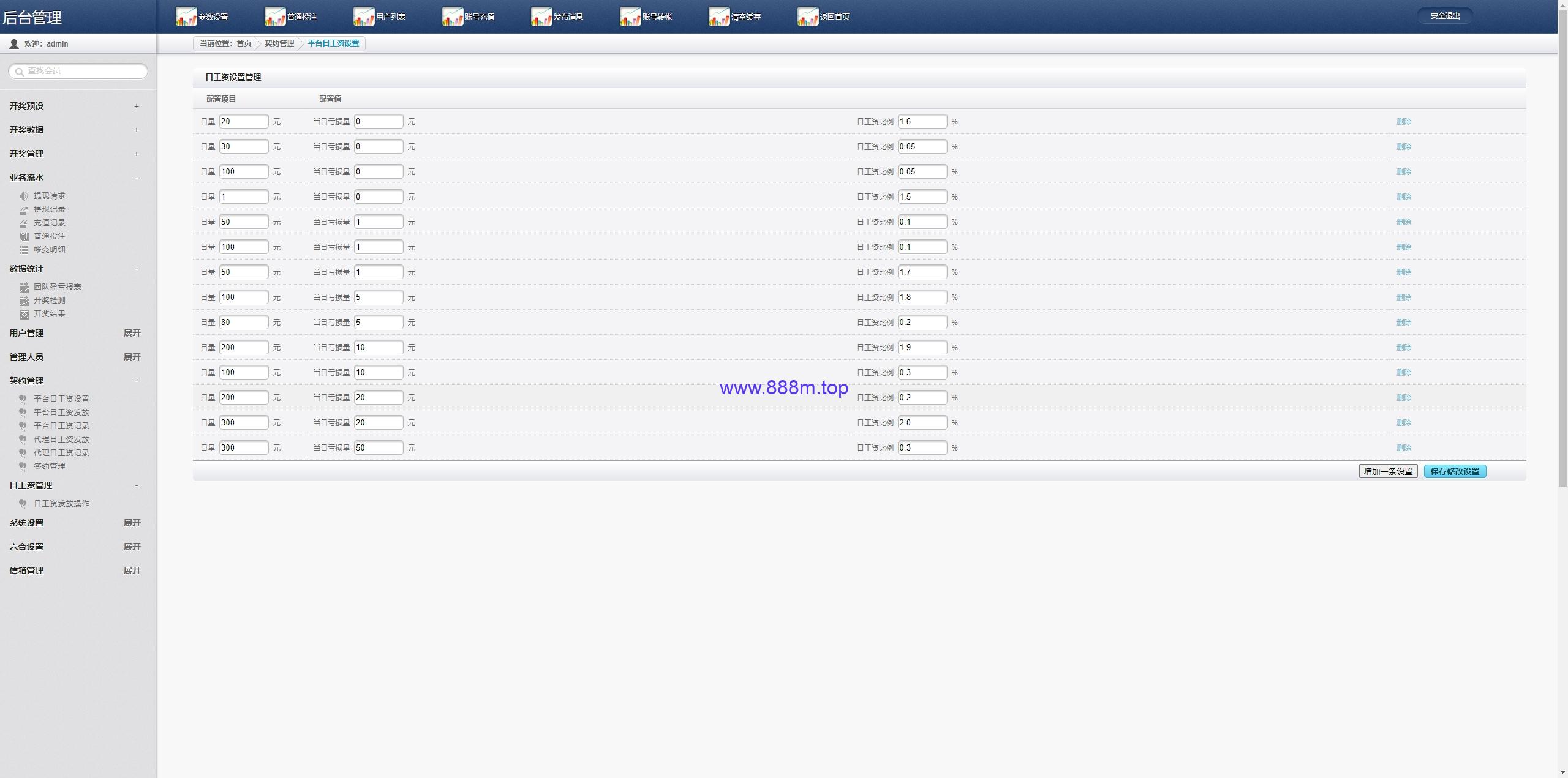Expand the 用户管理 section
The image size is (1568, 778).
click(132, 333)
